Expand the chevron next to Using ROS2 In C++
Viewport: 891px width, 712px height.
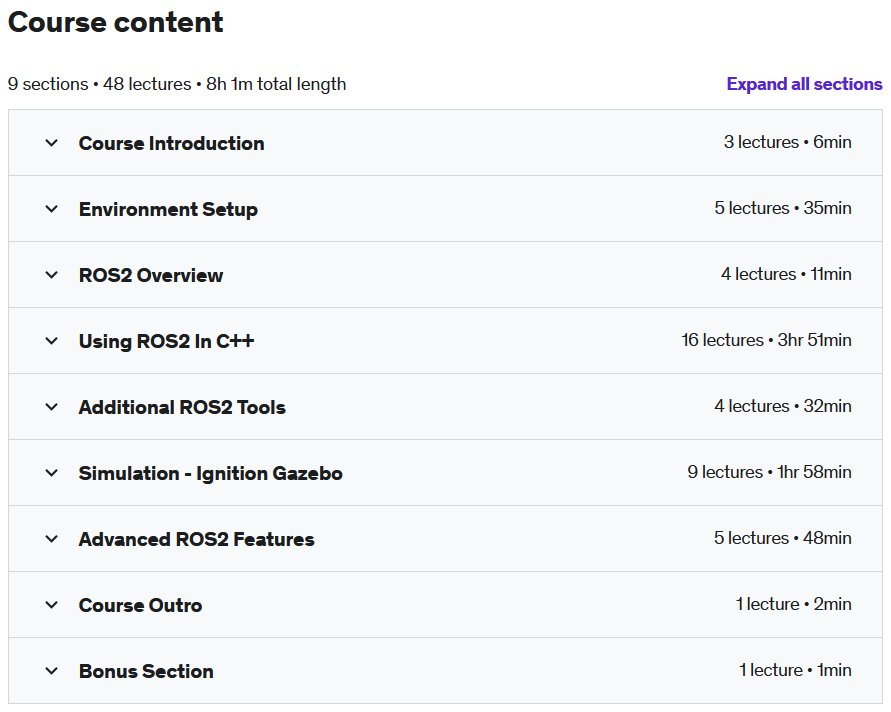52,340
